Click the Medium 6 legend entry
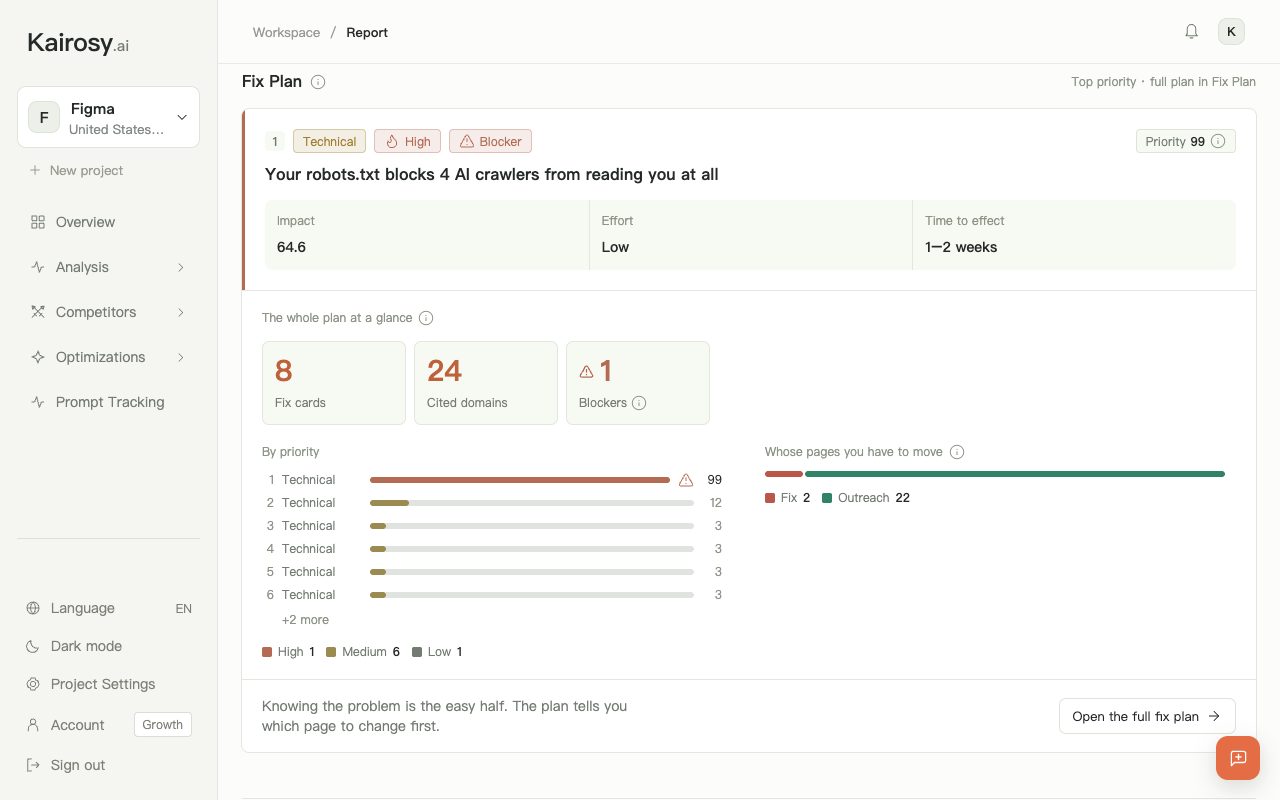 point(363,652)
